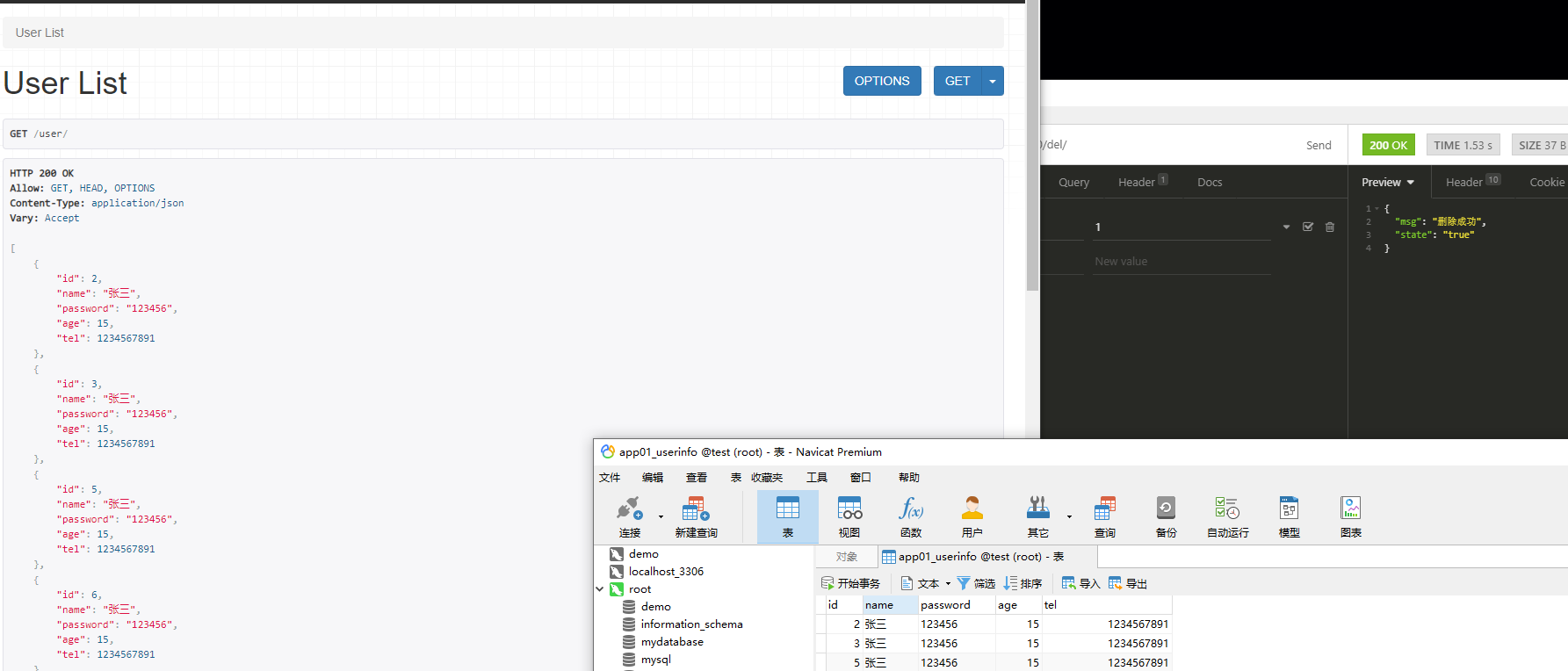
Task: Click the parameter value field containing 1
Action: (1181, 227)
